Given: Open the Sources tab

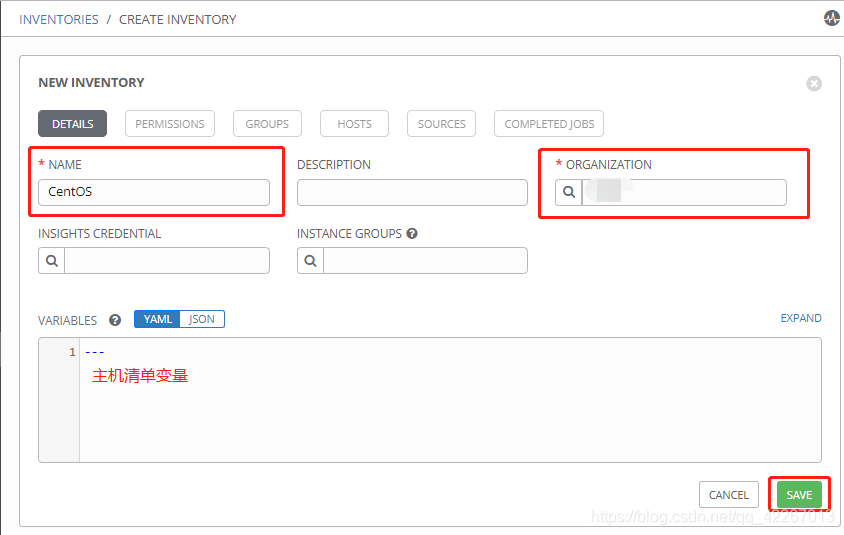Looking at the screenshot, I should click(441, 124).
